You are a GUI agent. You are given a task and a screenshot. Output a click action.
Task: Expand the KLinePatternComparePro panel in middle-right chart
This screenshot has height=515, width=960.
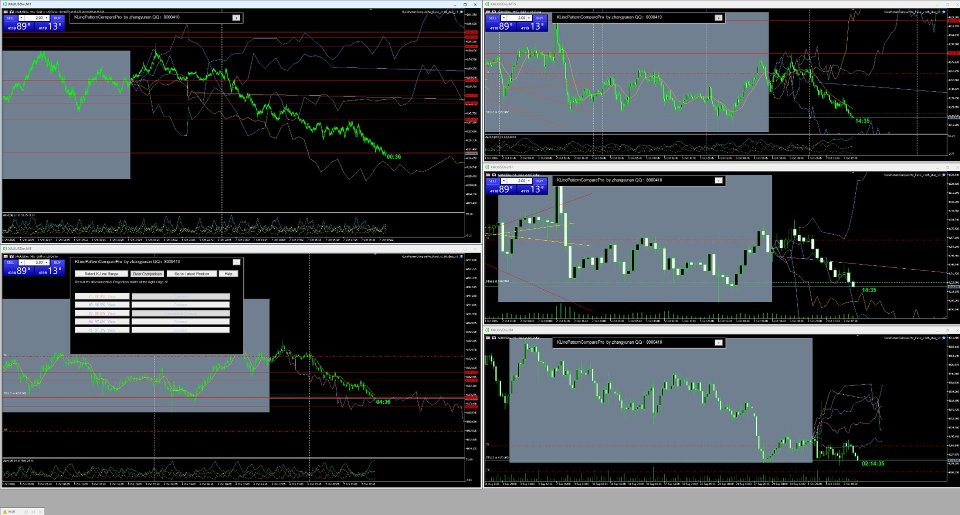[719, 181]
